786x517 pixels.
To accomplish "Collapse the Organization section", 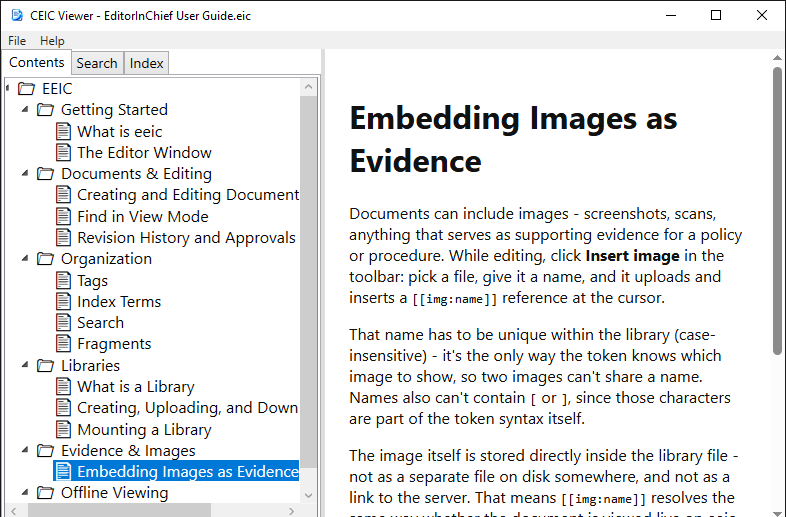I will pyautogui.click(x=25, y=258).
